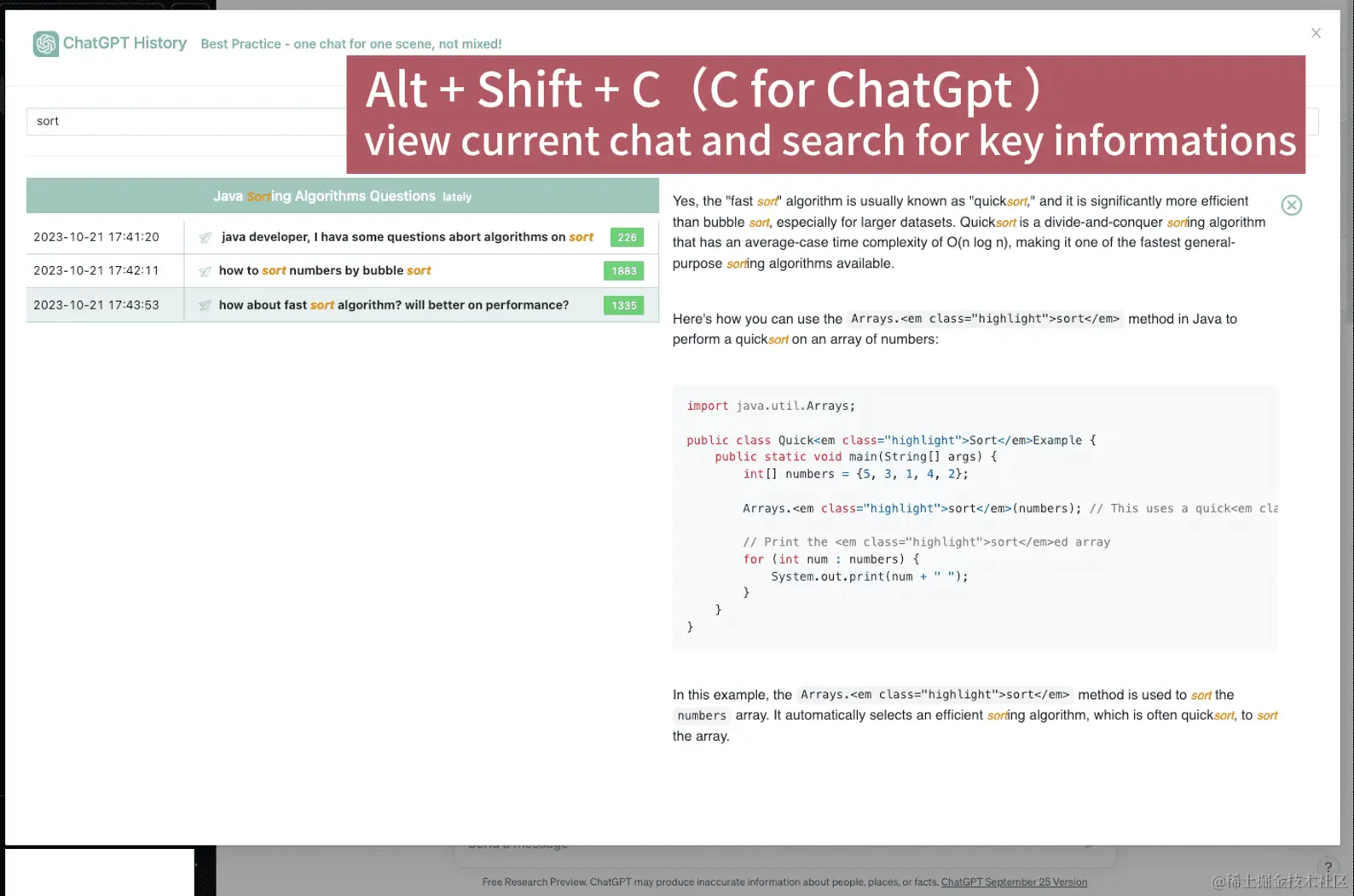The height and width of the screenshot is (896, 1354).
Task: Click the inline 'numbers' code in the answer text
Action: 702,716
